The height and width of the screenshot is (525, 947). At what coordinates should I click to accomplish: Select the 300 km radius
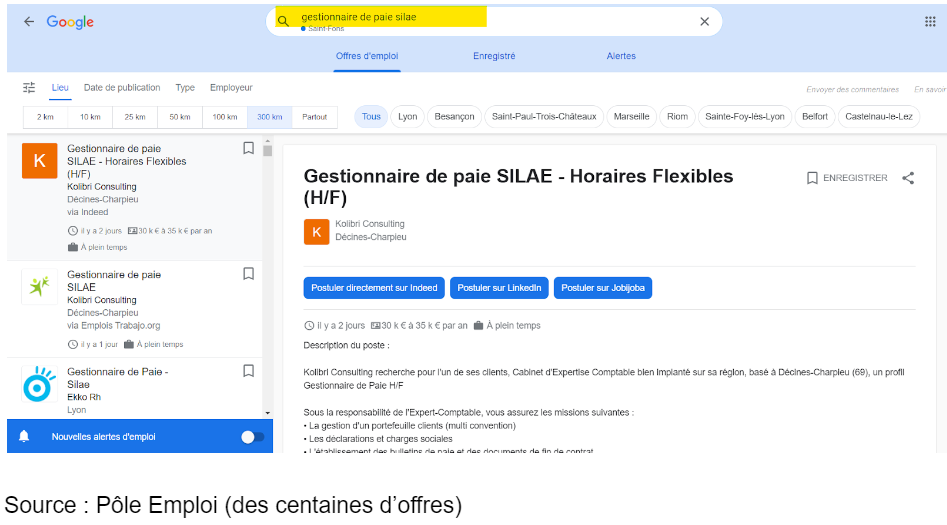269,117
